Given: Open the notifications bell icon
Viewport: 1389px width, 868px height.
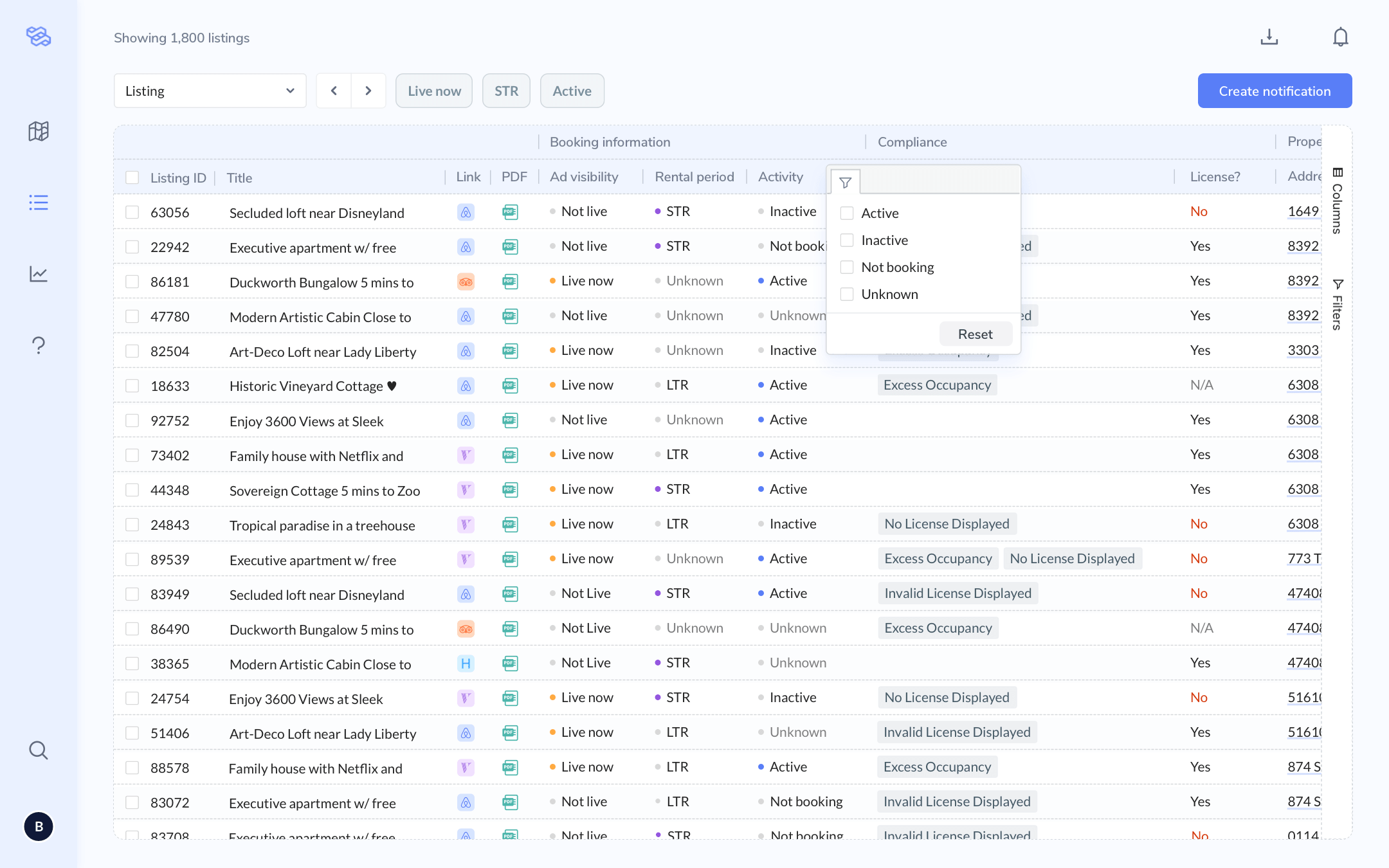Looking at the screenshot, I should click(x=1341, y=37).
